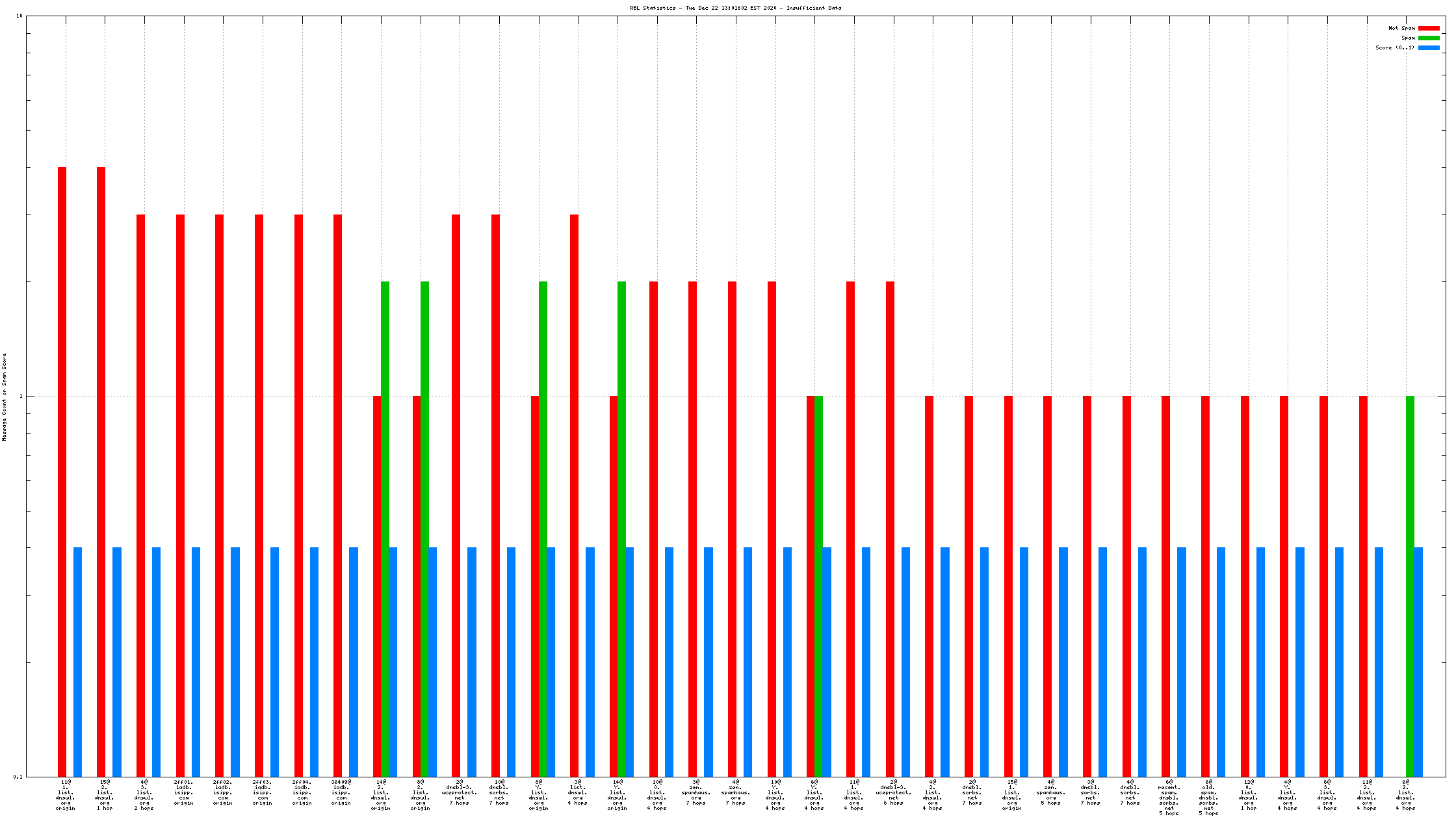Click the label dnsbl-3.uceprotect.net 6 hops
The image size is (1456, 819).
(893, 792)
